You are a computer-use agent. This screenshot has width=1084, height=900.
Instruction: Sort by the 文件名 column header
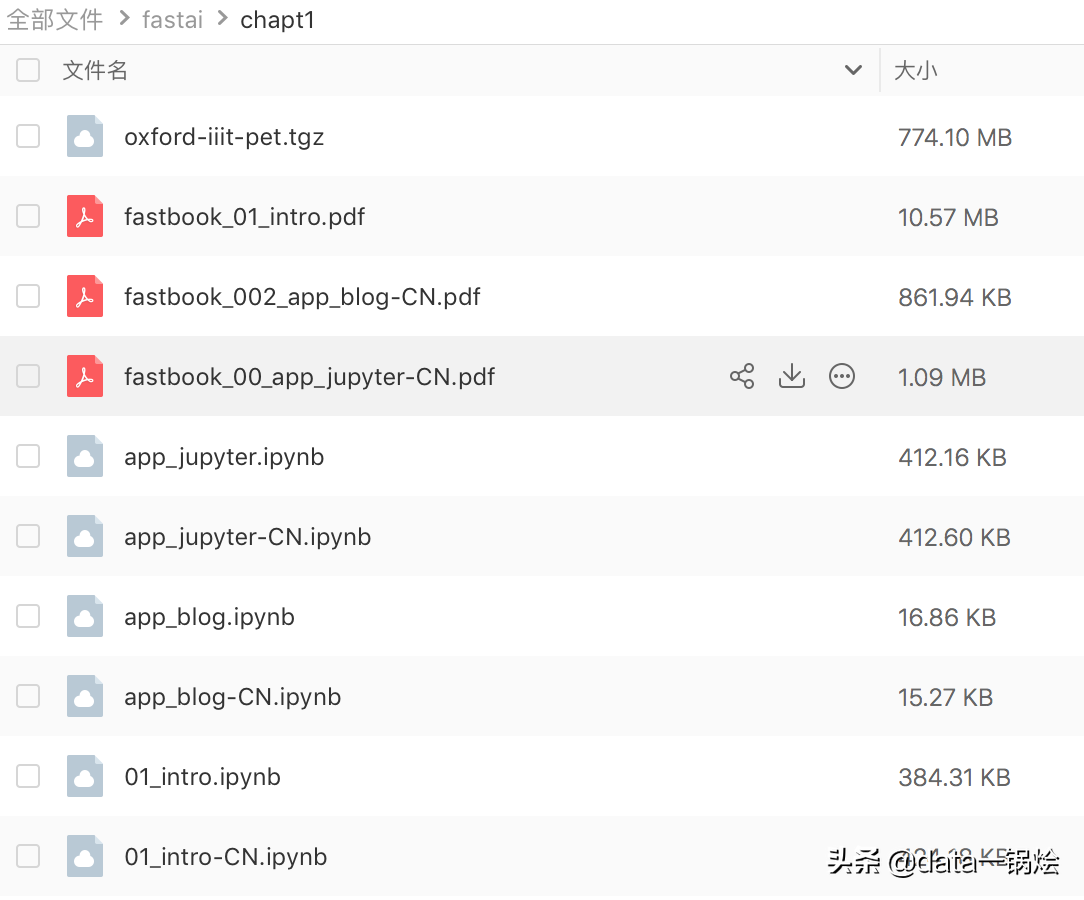pyautogui.click(x=95, y=71)
